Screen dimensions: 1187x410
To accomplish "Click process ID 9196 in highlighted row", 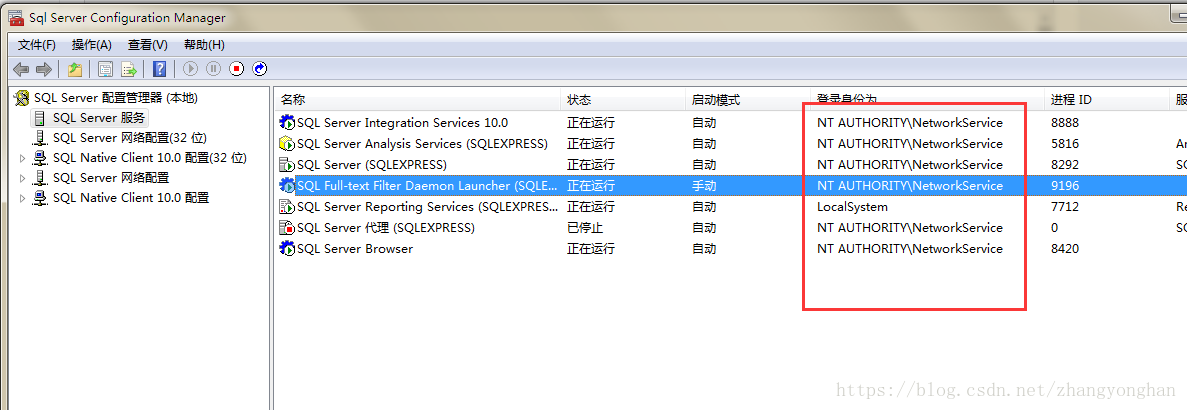I will (1064, 185).
